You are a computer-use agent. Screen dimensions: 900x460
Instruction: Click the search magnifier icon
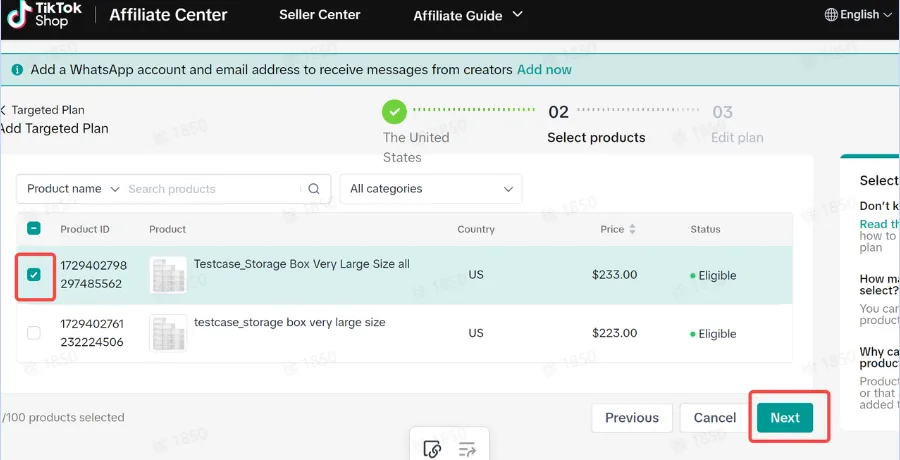[x=314, y=189]
